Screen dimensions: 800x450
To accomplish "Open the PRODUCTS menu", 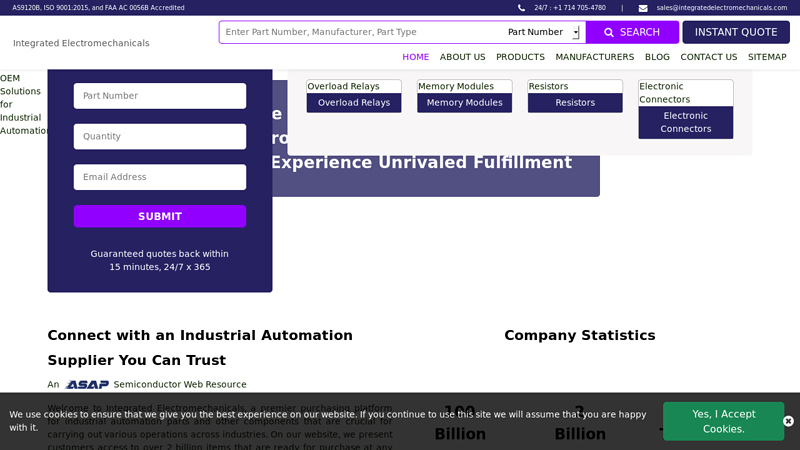I will (x=520, y=57).
